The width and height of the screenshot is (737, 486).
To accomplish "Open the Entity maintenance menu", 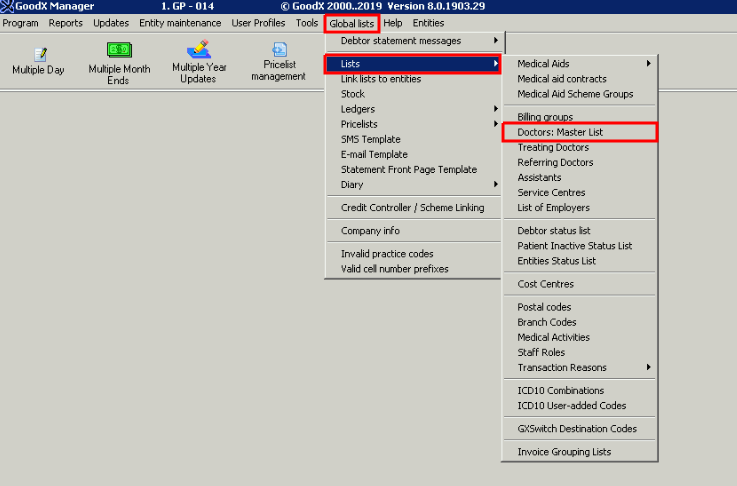I will click(x=180, y=23).
